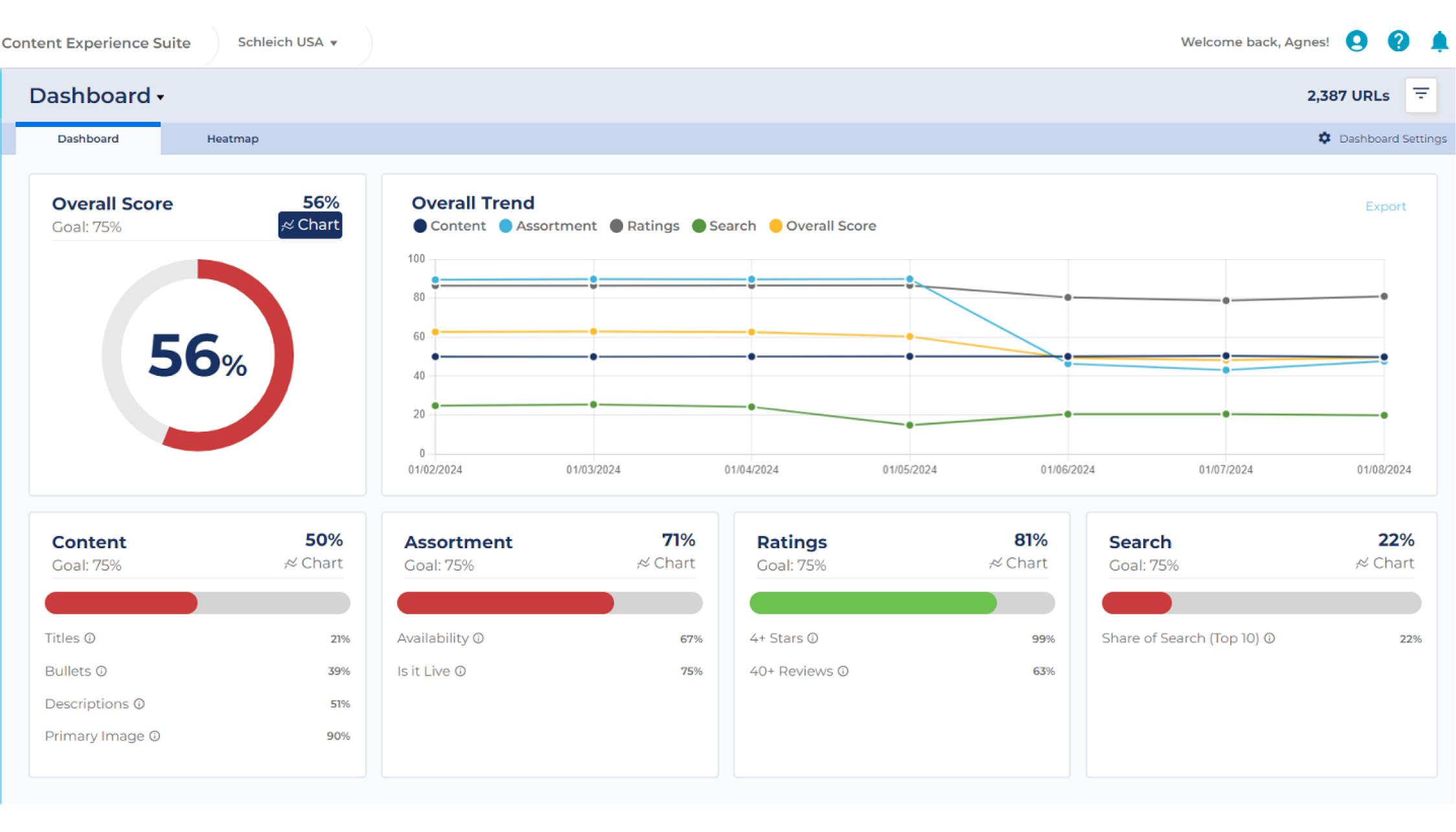Toggle the Search series in the legend
This screenshot has height=832, width=1456.
[x=724, y=225]
